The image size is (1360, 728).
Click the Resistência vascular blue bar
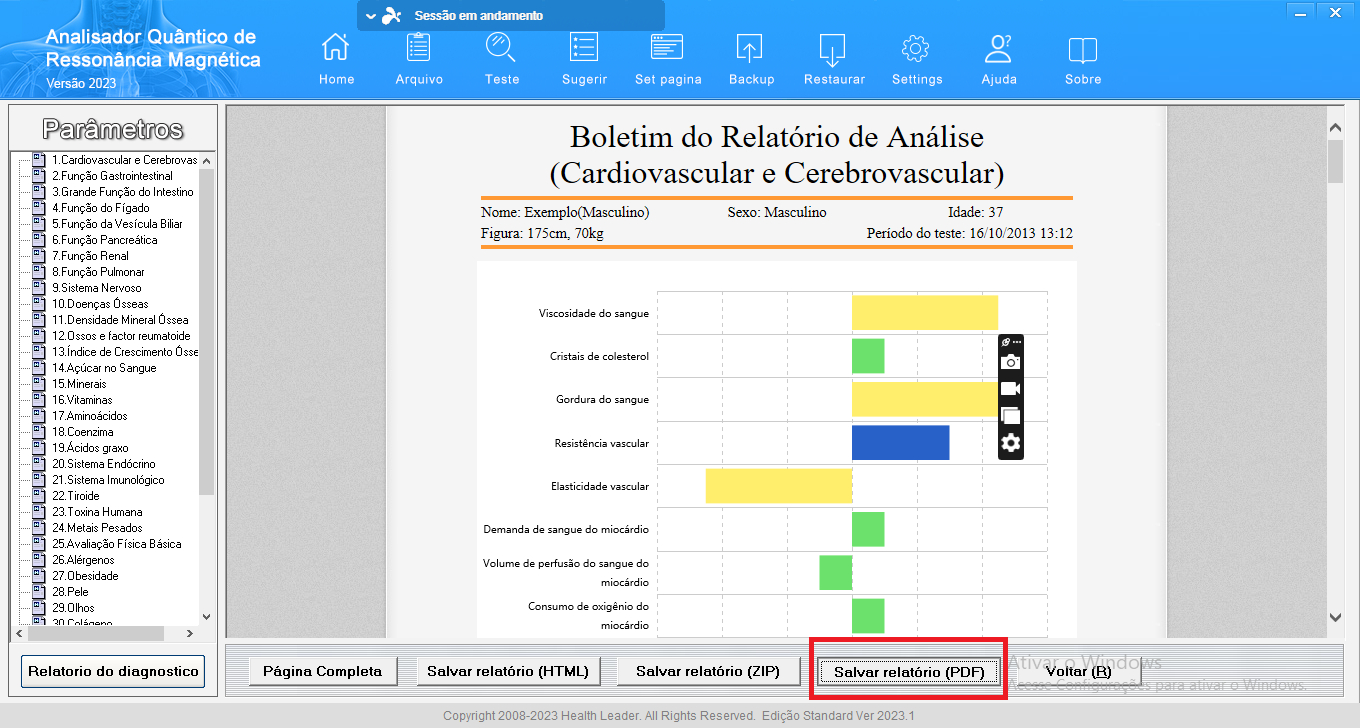[x=900, y=443]
